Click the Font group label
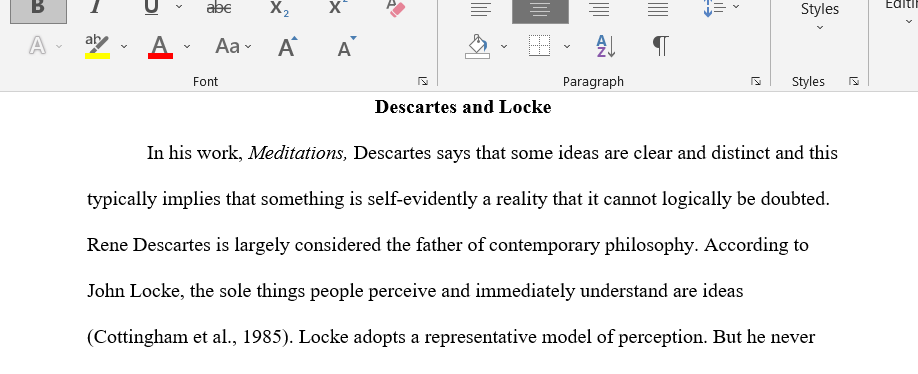The height and width of the screenshot is (374, 918). click(x=205, y=81)
